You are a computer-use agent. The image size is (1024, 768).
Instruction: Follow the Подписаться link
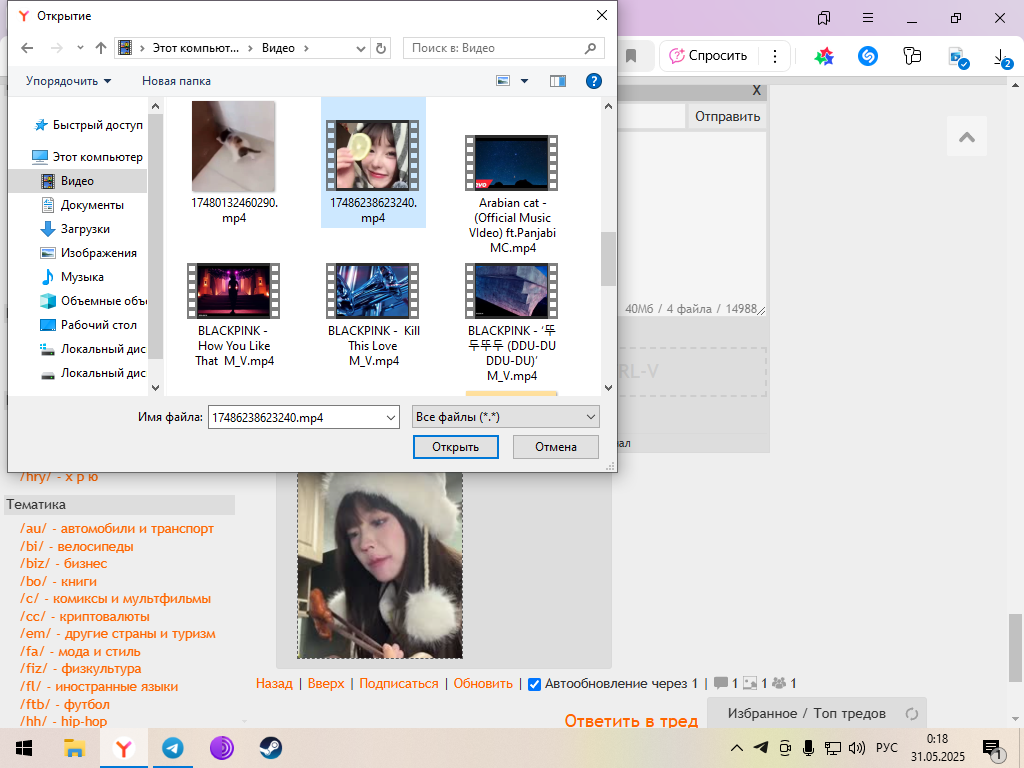(x=398, y=684)
